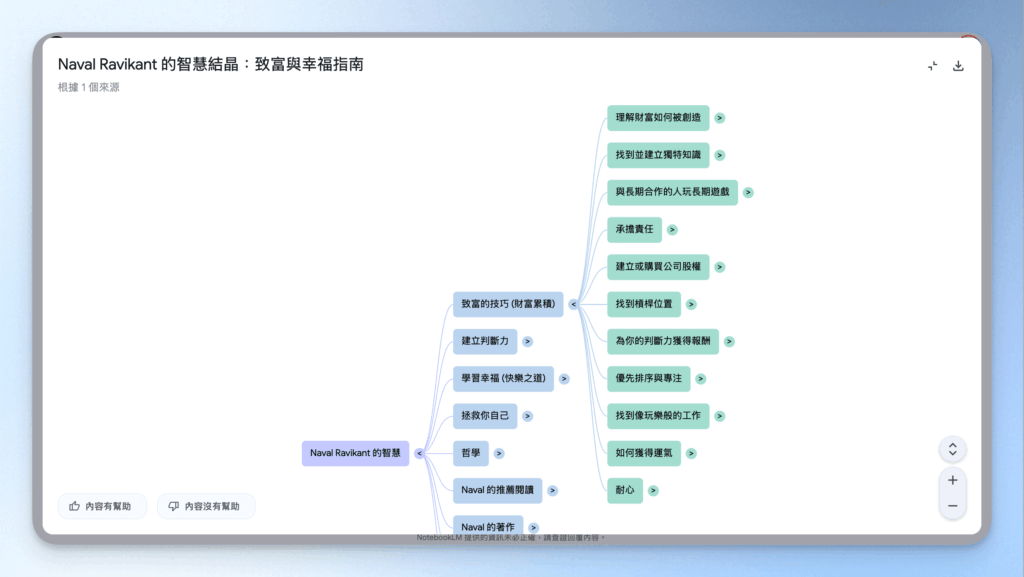Expand the 找到像玩樂般的工作 node arrow
1024x577 pixels.
[x=720, y=416]
